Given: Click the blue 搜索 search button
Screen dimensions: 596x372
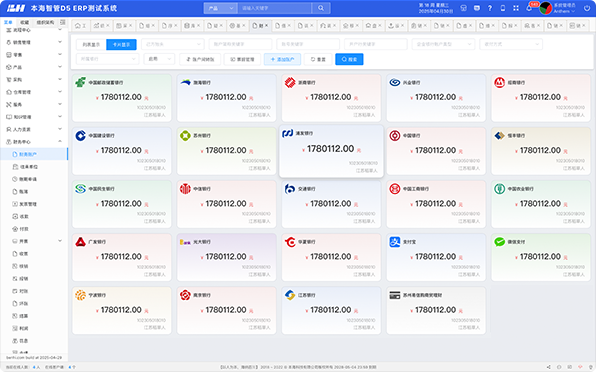Looking at the screenshot, I should 349,59.
